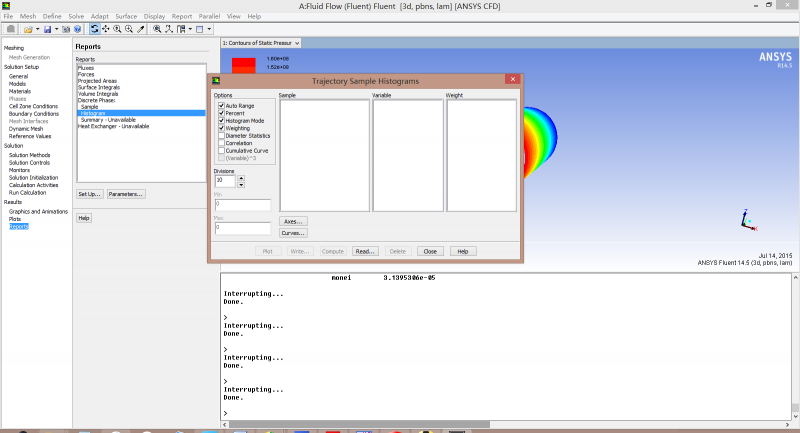Open Graphics and Animations under Results
This screenshot has height=433, width=800.
click(x=38, y=212)
